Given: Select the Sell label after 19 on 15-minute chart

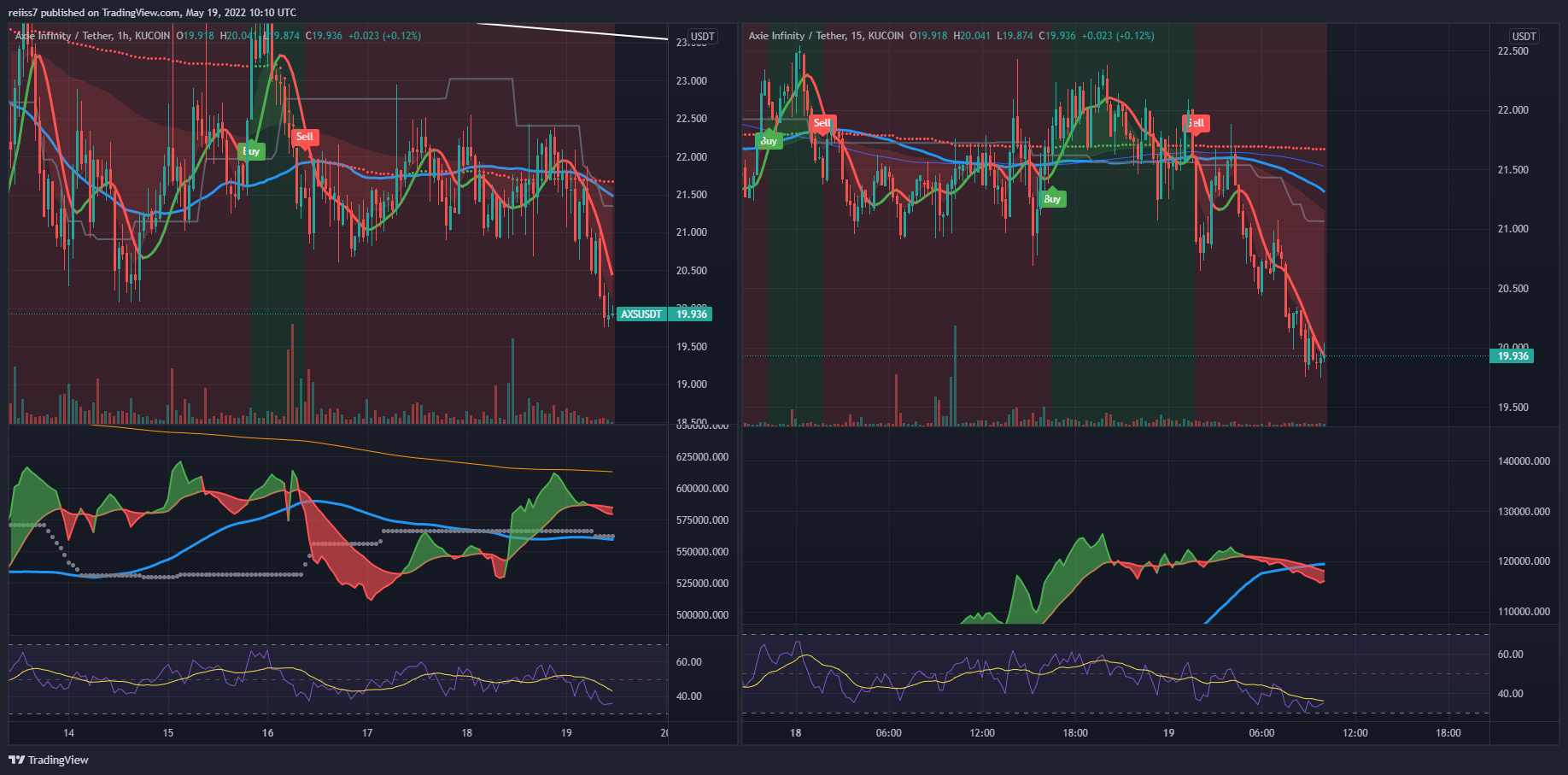Looking at the screenshot, I should tap(1196, 123).
